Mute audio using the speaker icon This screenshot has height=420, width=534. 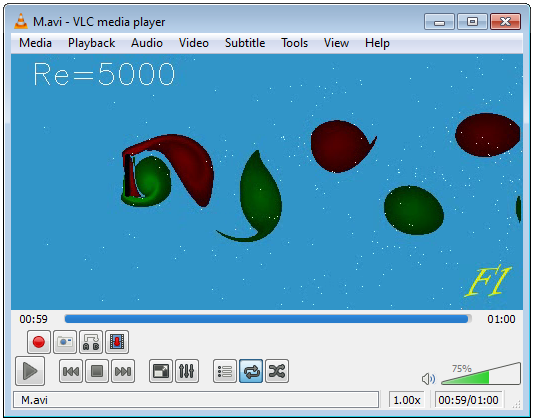(428, 379)
